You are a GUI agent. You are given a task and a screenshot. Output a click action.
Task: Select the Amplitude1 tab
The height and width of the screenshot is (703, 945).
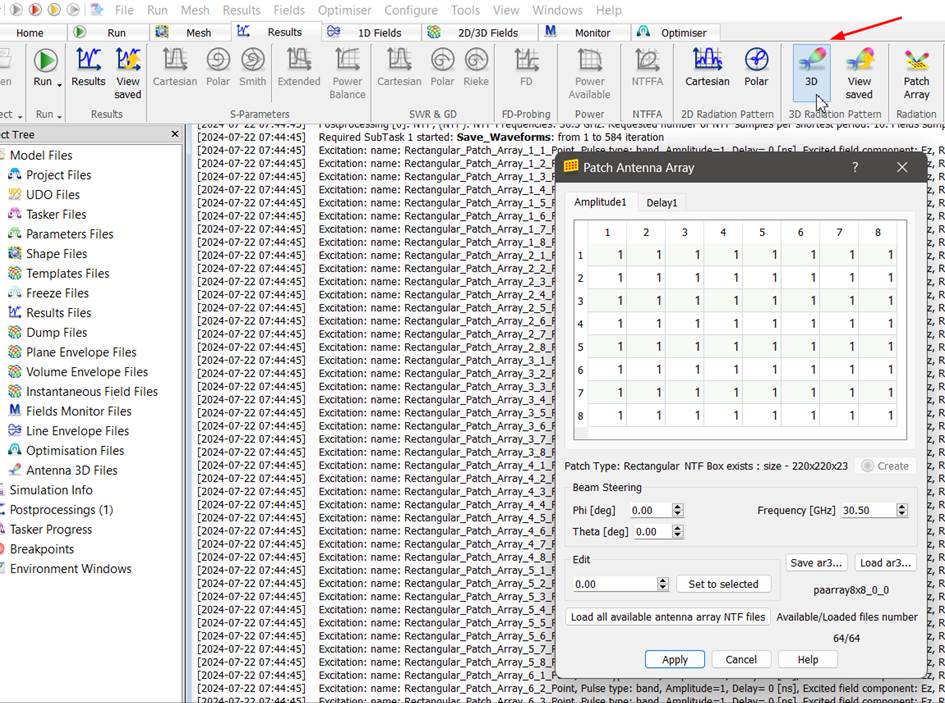click(x=600, y=202)
